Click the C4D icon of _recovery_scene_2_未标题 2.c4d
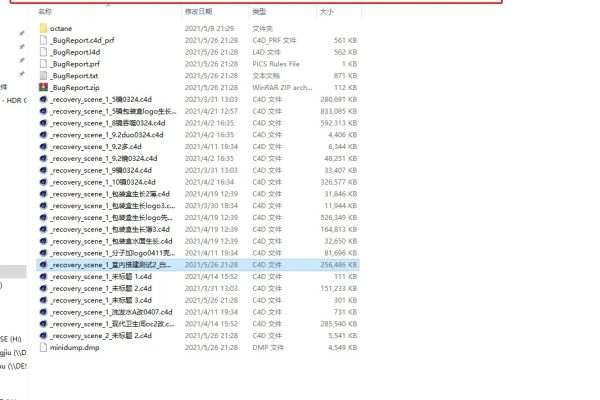 [x=44, y=335]
